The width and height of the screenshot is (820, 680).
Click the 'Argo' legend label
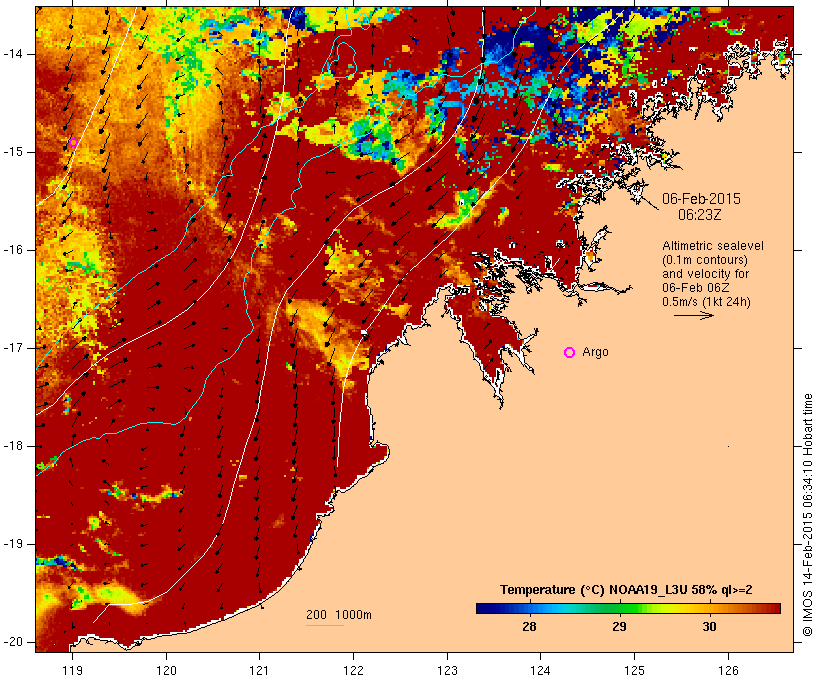[596, 352]
